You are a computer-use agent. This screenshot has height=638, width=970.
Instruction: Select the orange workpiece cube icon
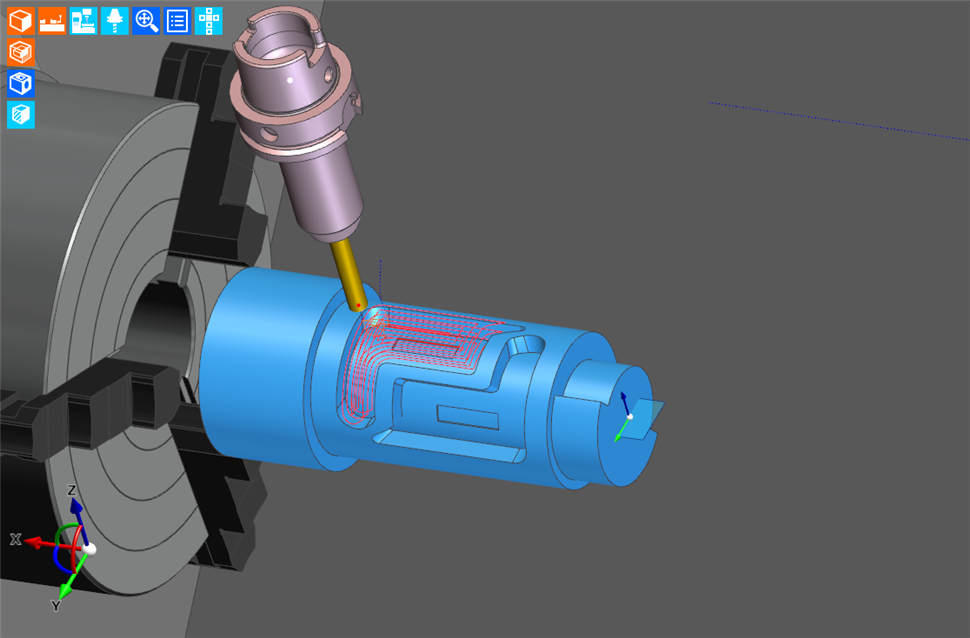[x=20, y=21]
